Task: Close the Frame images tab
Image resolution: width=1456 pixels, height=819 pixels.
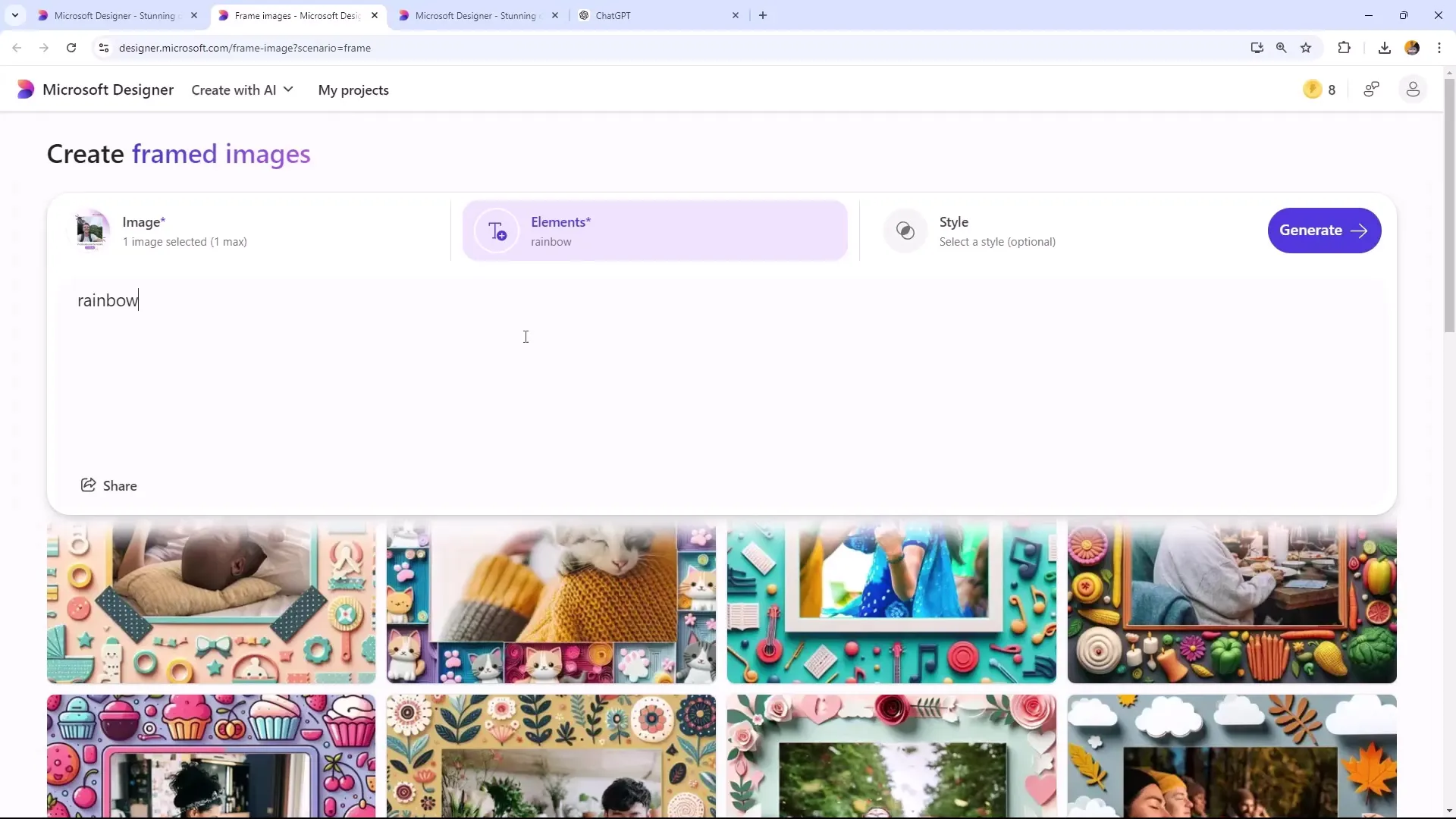Action: (x=375, y=15)
